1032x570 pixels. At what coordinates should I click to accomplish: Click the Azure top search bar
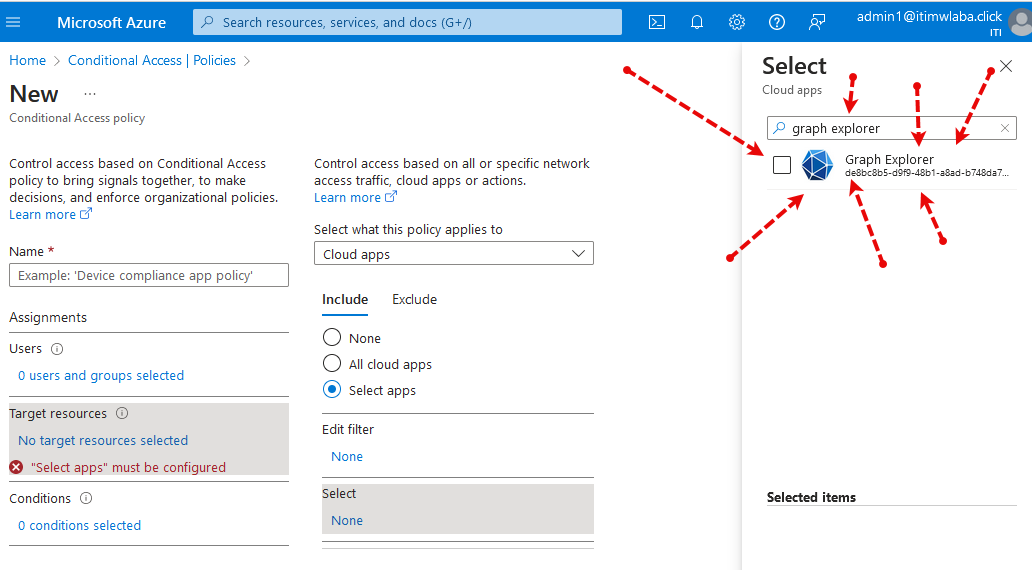pyautogui.click(x=407, y=22)
